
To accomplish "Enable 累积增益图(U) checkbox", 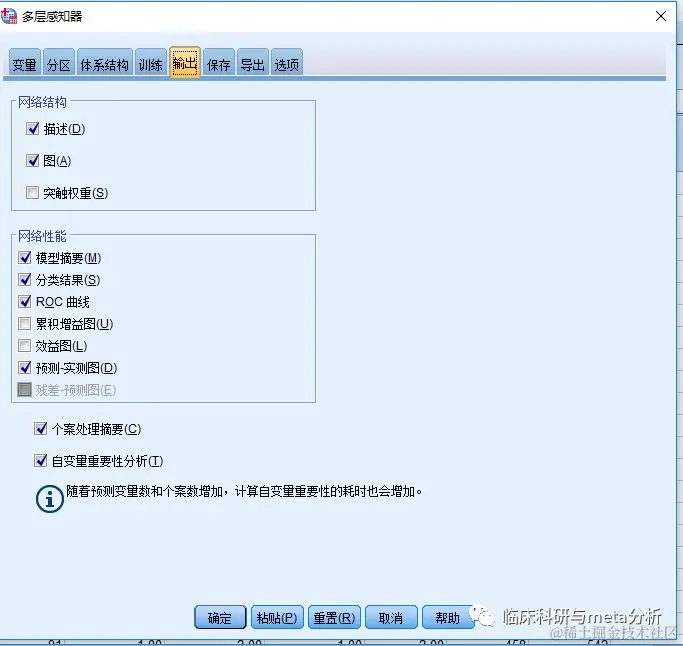I will (25, 323).
